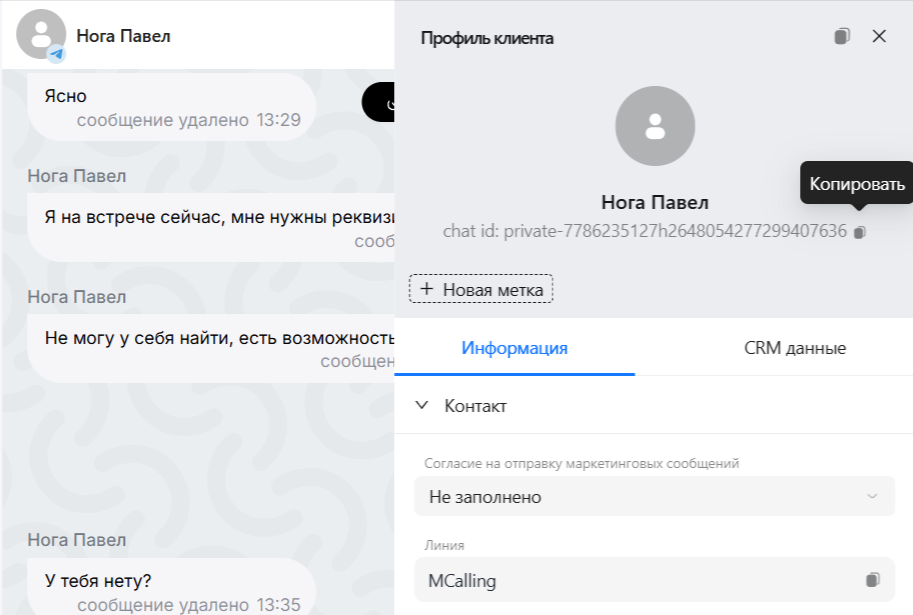Copy the MCalling line value

[872, 580]
